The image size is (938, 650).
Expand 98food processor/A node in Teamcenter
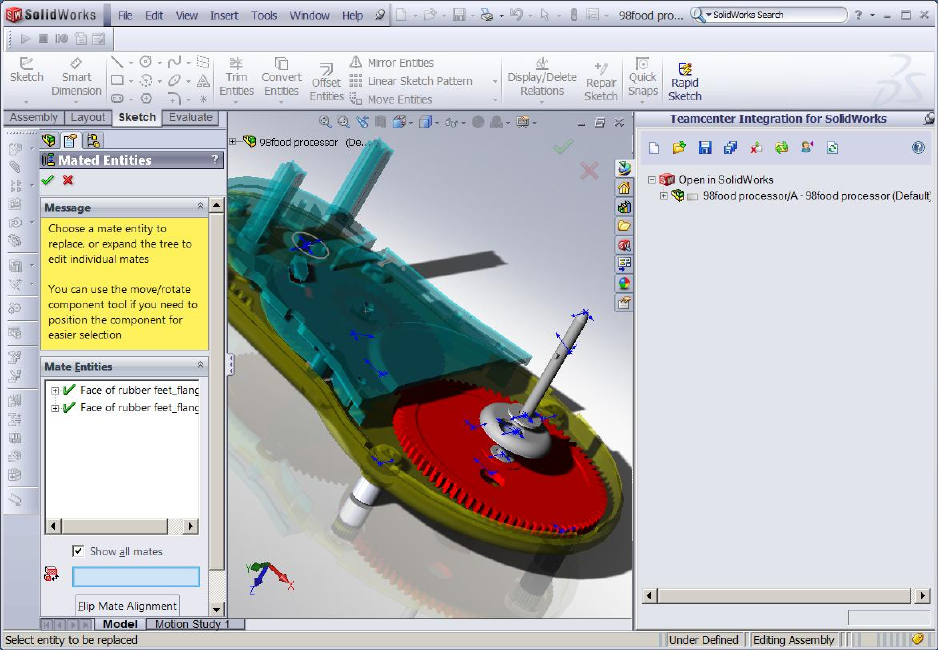(x=663, y=196)
